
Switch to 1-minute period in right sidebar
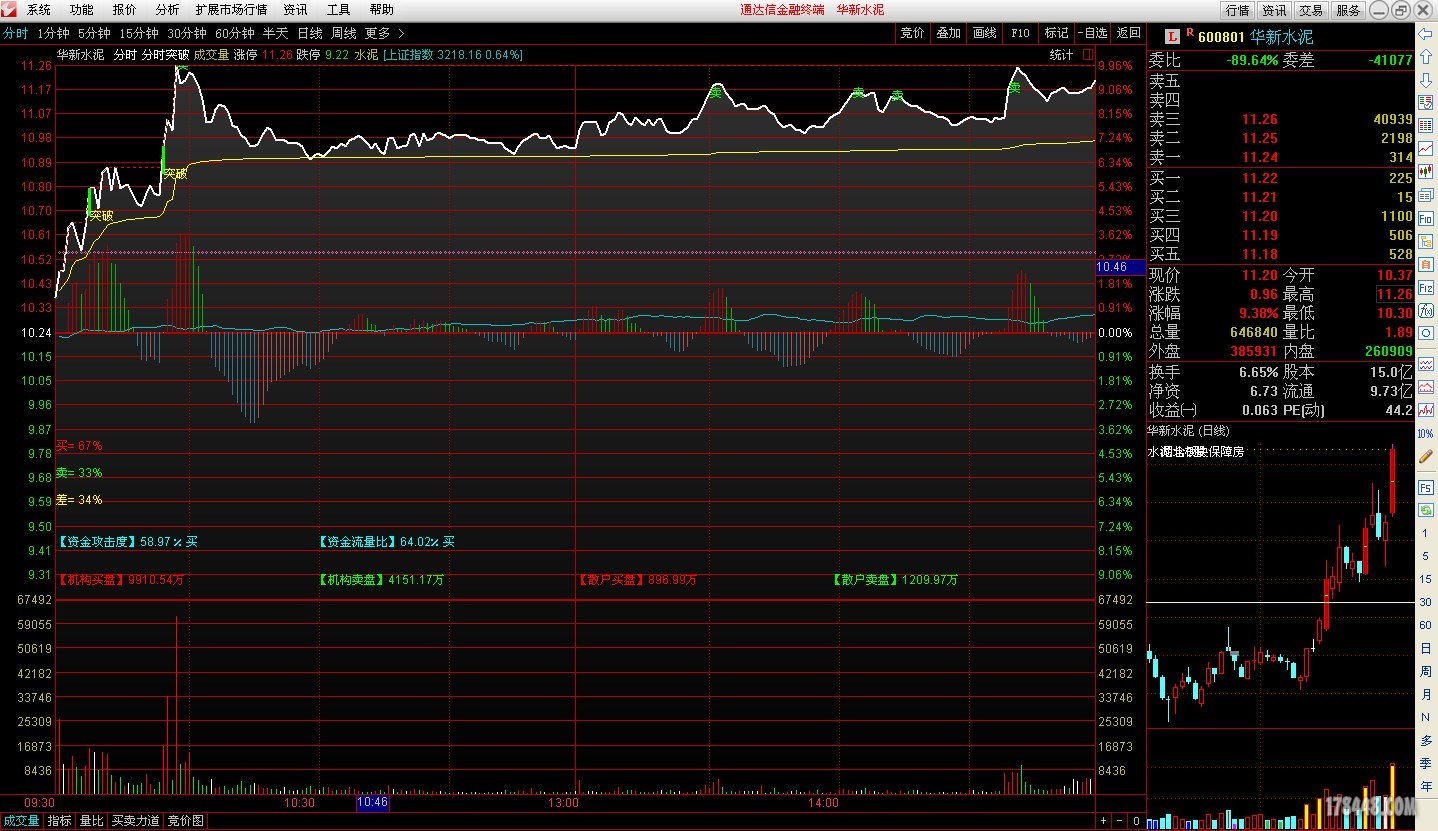click(1426, 533)
